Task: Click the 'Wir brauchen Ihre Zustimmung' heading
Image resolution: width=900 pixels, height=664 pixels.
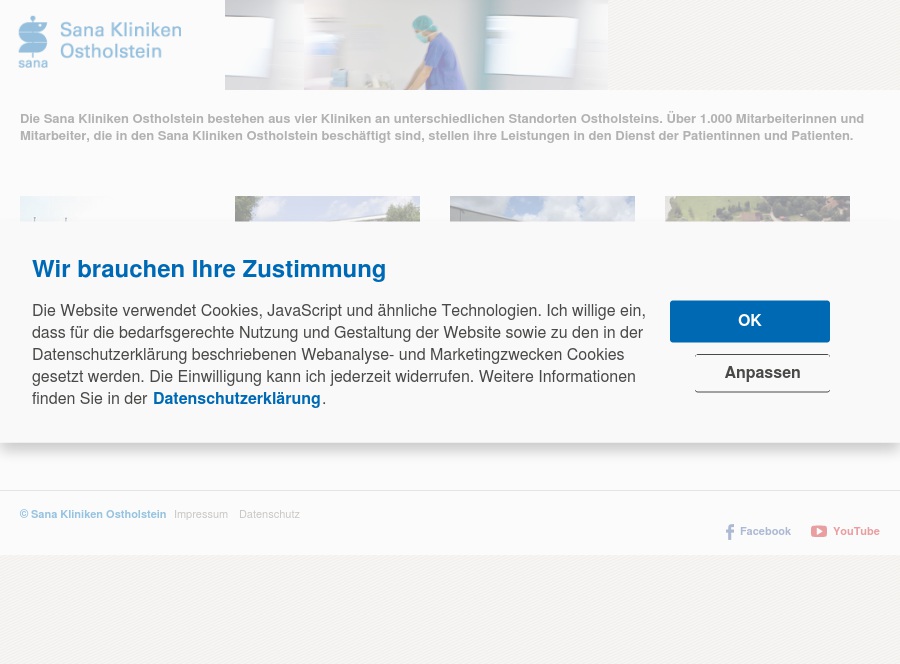Action: [209, 269]
